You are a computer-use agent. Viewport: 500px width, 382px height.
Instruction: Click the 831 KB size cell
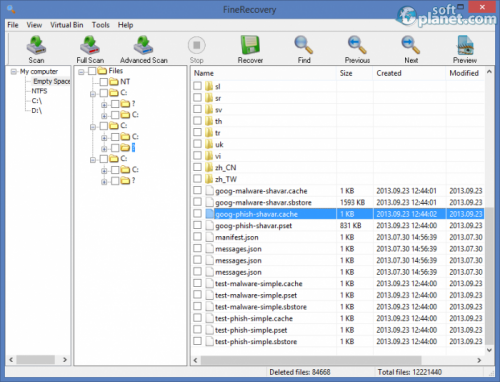pyautogui.click(x=351, y=226)
